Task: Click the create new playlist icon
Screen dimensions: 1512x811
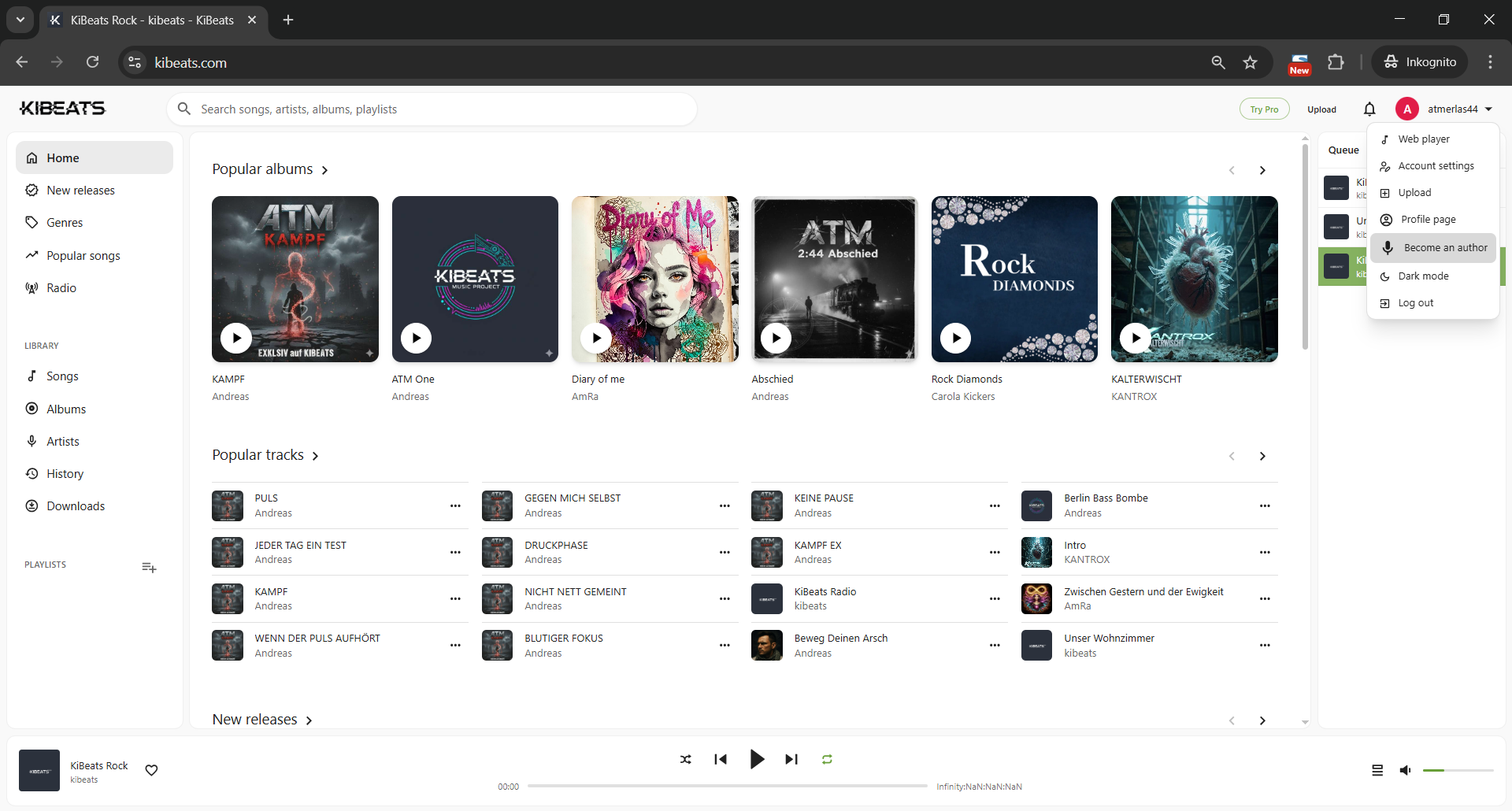Action: click(149, 567)
